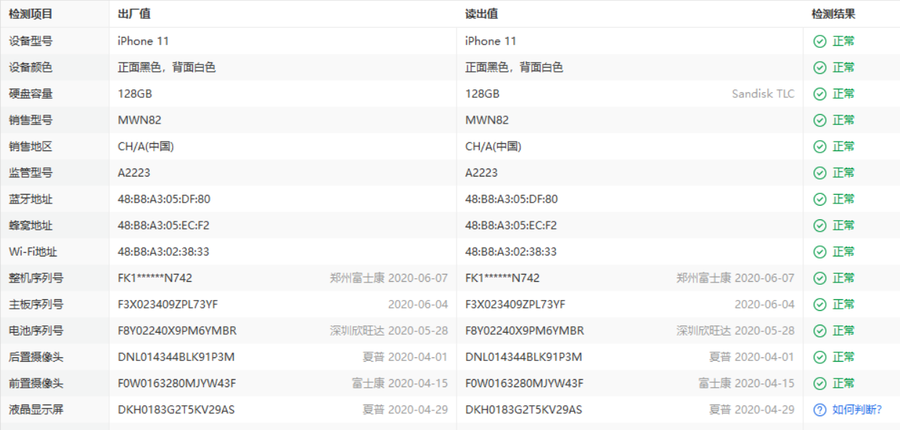900x430 pixels.
Task: Click read front camera serial F0W0163280MJYW43F
Action: point(524,383)
